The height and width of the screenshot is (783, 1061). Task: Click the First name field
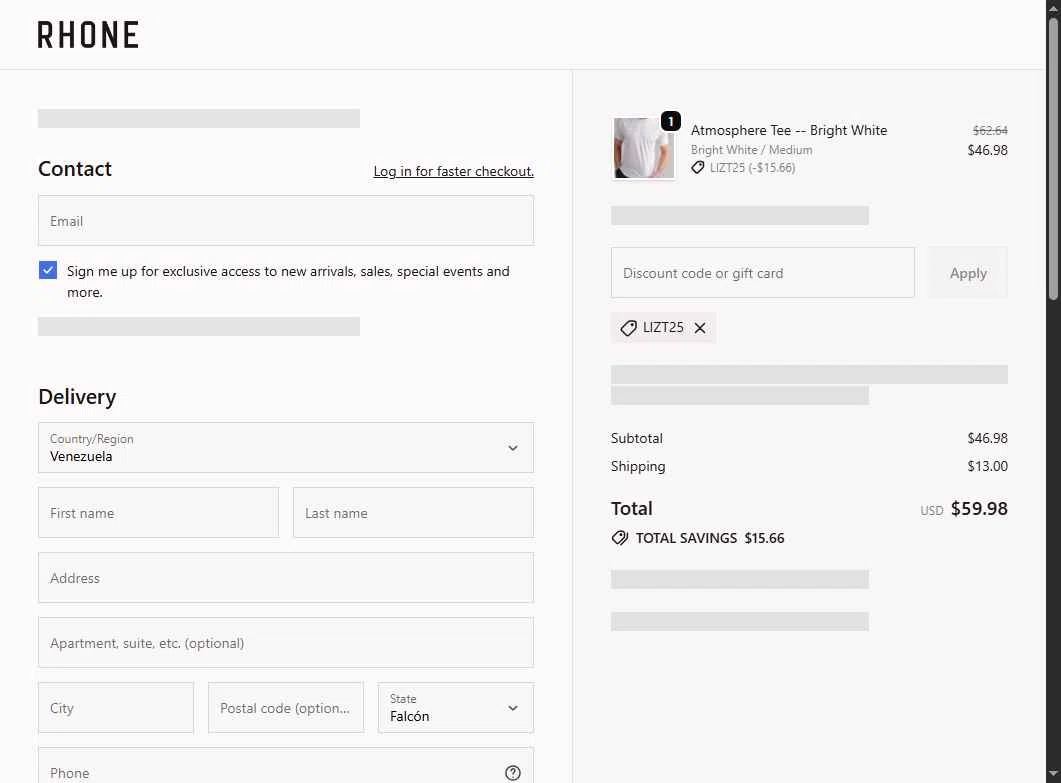click(158, 513)
